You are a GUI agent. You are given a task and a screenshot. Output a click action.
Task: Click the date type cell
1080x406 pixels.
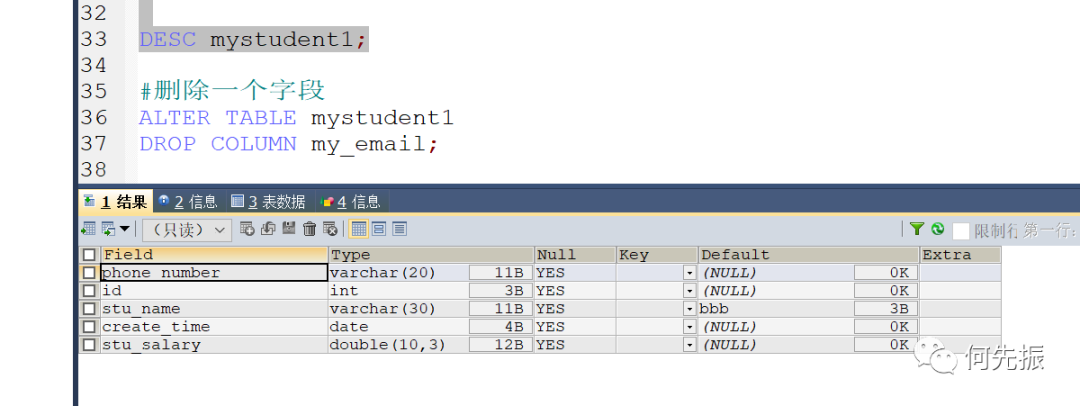pos(398,327)
